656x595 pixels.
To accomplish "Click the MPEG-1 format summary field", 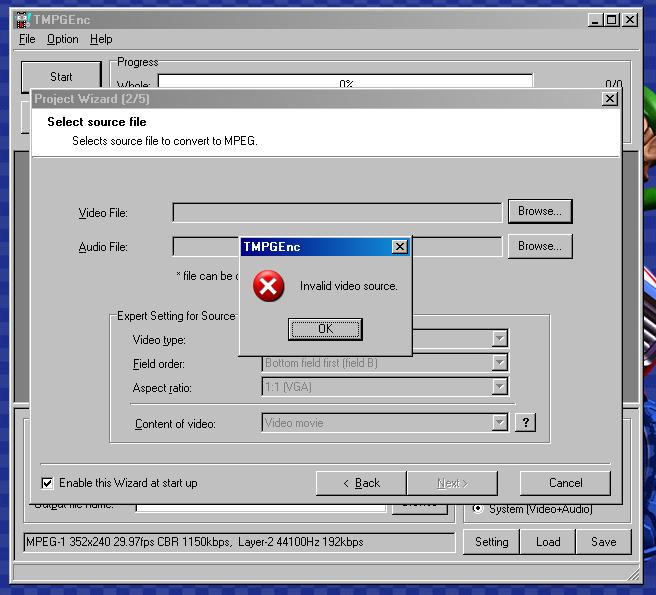I will (239, 542).
